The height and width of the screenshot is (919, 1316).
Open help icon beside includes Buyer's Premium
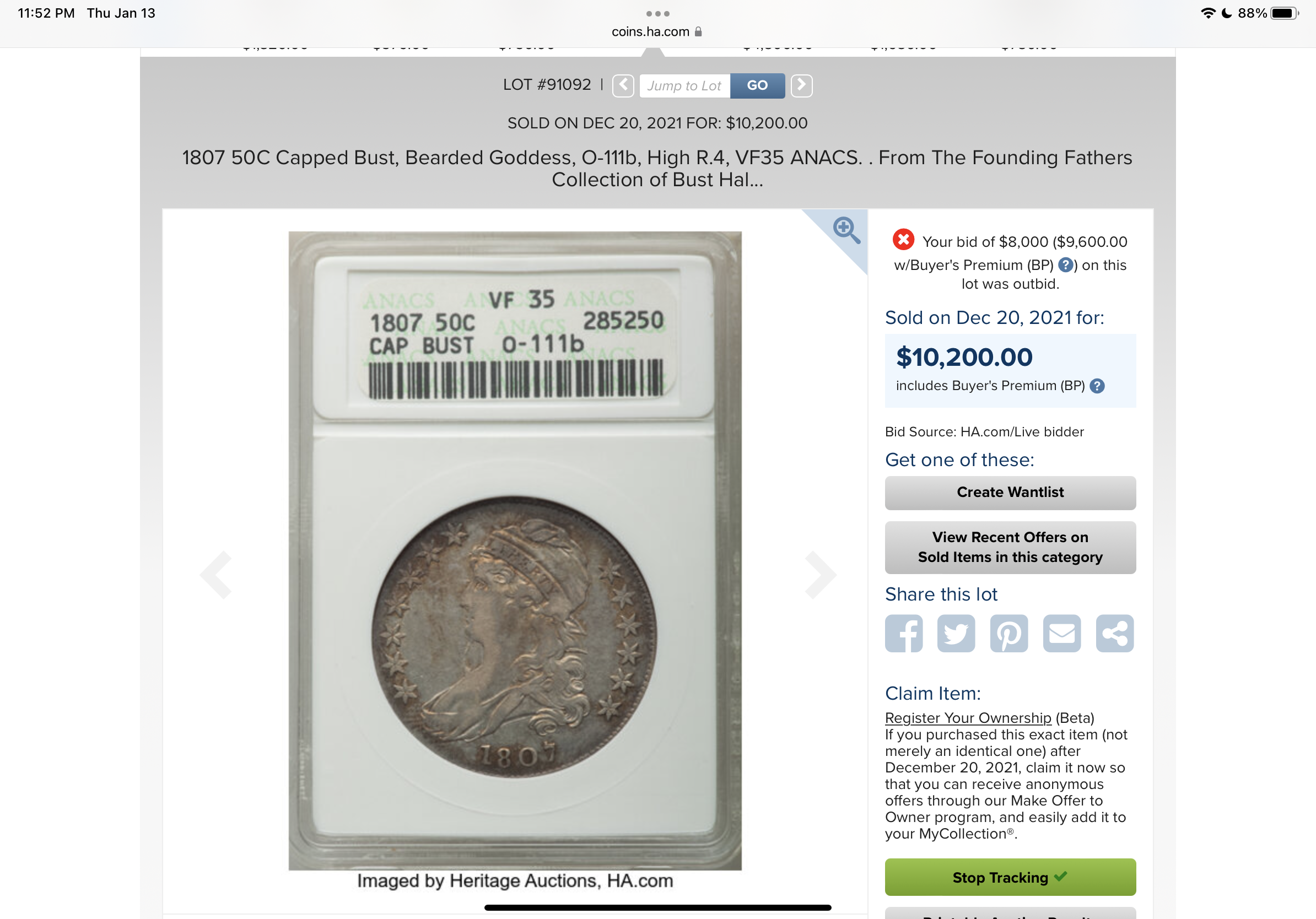click(x=1097, y=386)
